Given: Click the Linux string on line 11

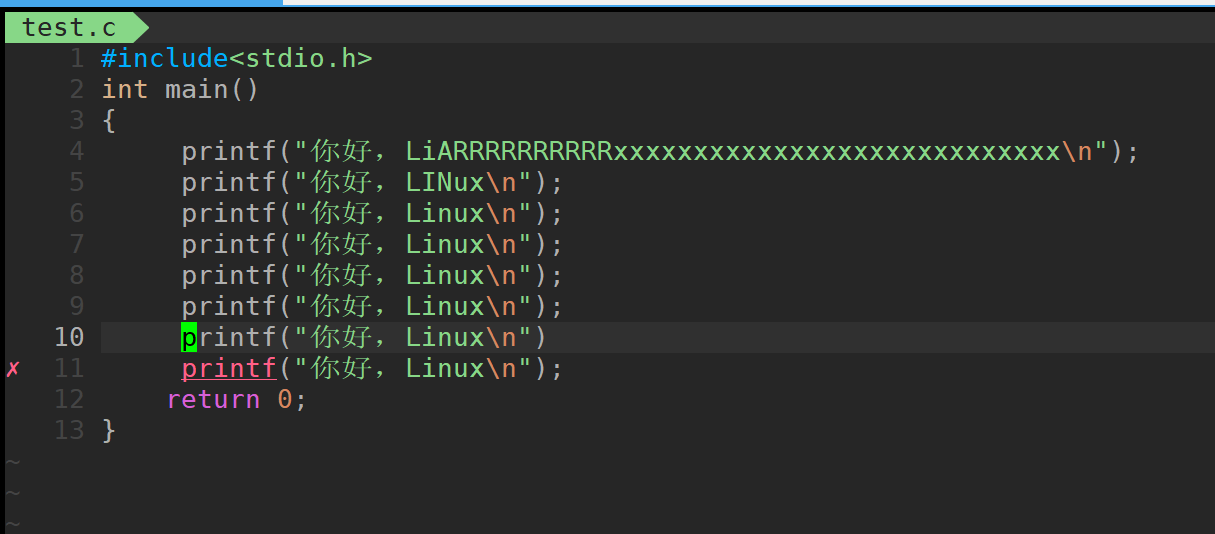Looking at the screenshot, I should point(445,368).
